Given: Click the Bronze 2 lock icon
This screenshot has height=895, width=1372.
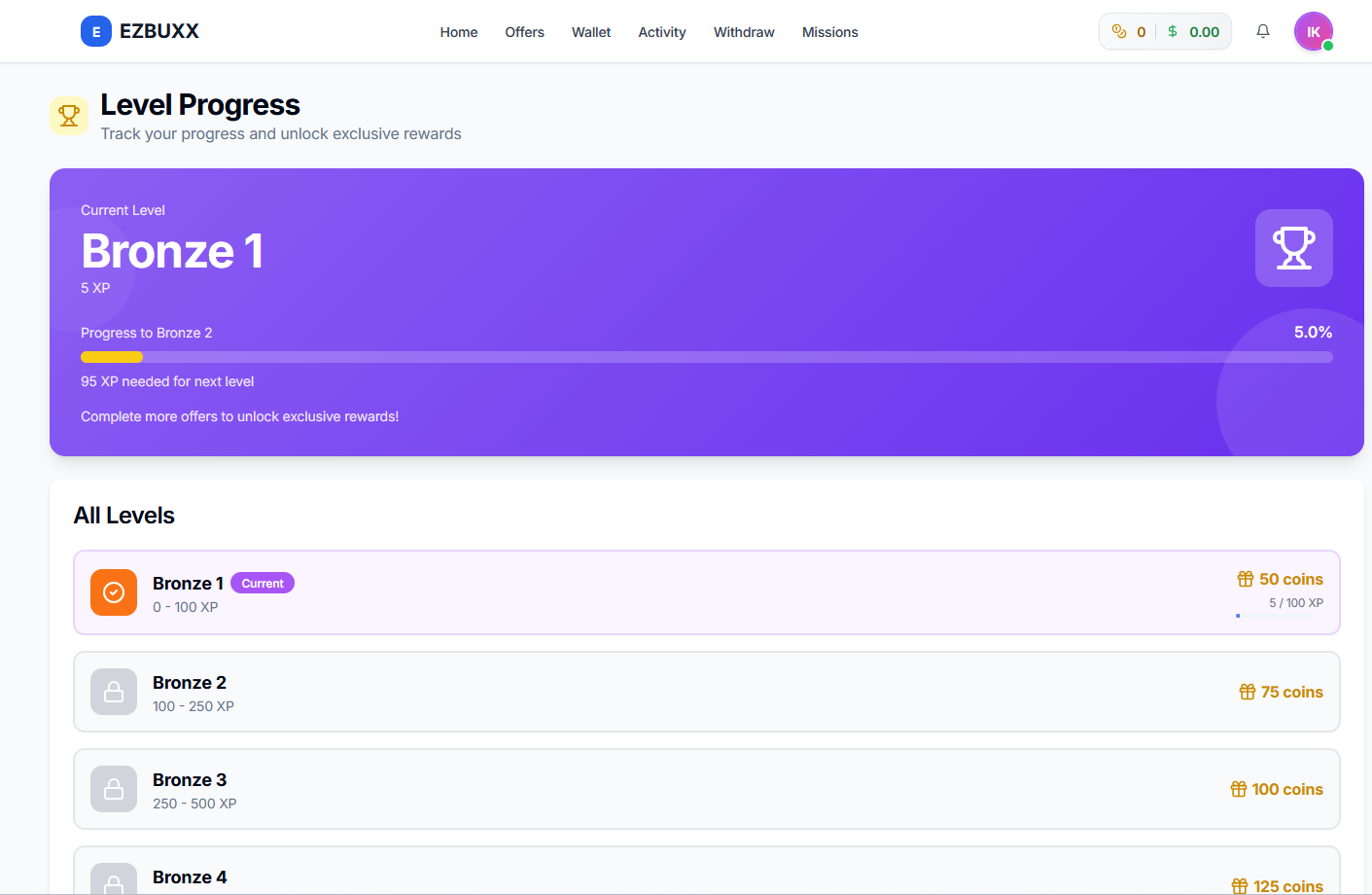Looking at the screenshot, I should tap(114, 692).
